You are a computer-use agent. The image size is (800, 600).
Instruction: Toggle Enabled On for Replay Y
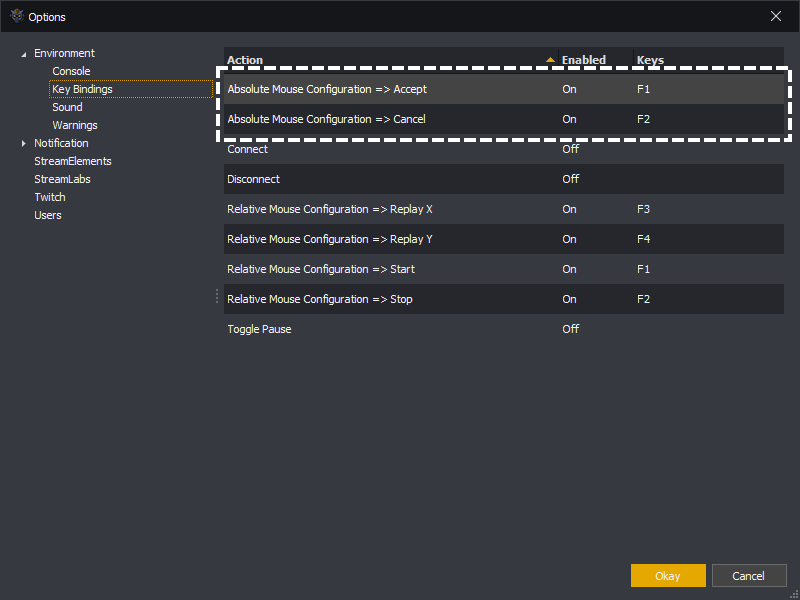569,239
